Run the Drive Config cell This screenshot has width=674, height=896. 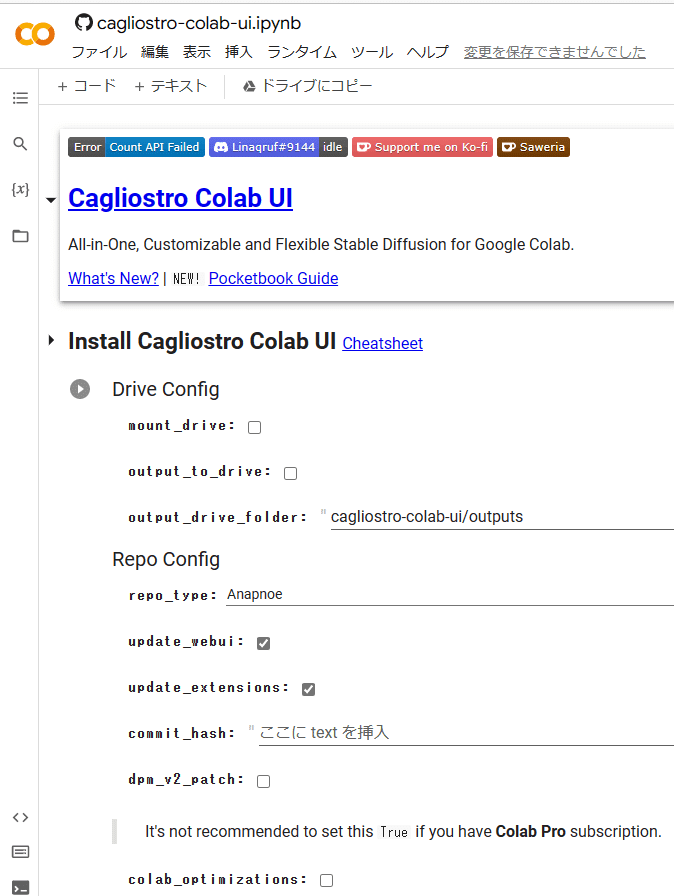click(80, 389)
